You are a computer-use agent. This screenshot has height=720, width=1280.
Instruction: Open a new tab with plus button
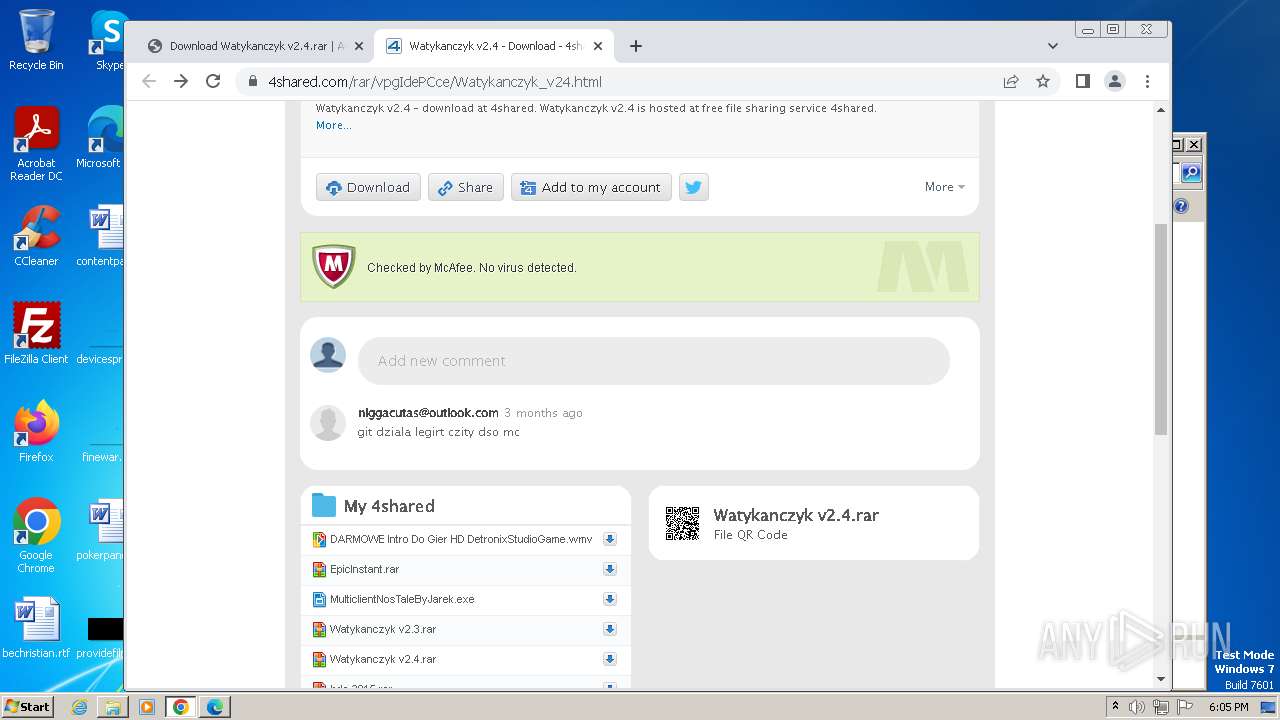(x=636, y=46)
